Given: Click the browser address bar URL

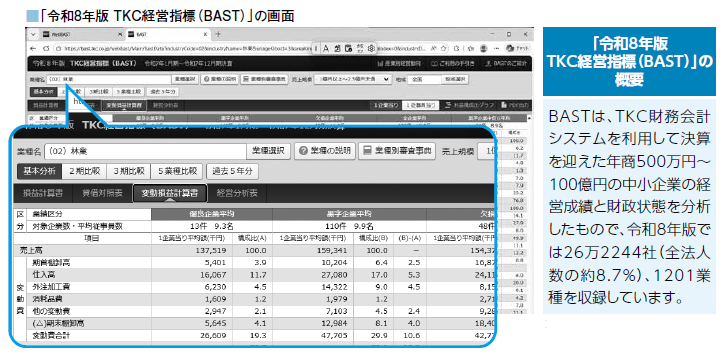Looking at the screenshot, I should 183,48.
